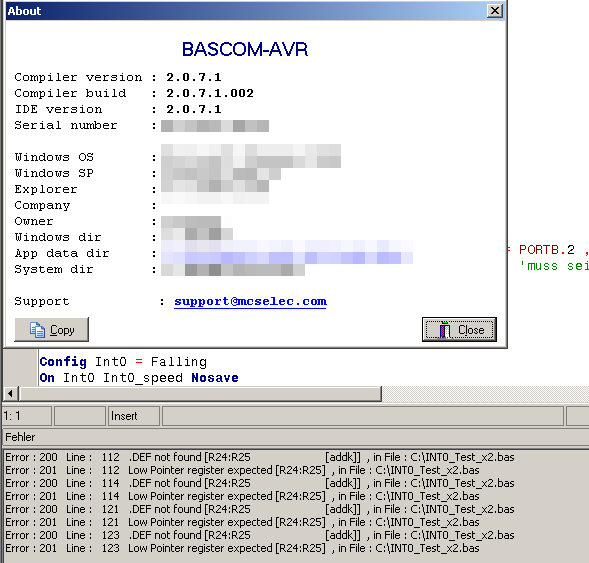The height and width of the screenshot is (563, 589).
Task: Select Error 200 row for line 112
Action: (x=259, y=457)
